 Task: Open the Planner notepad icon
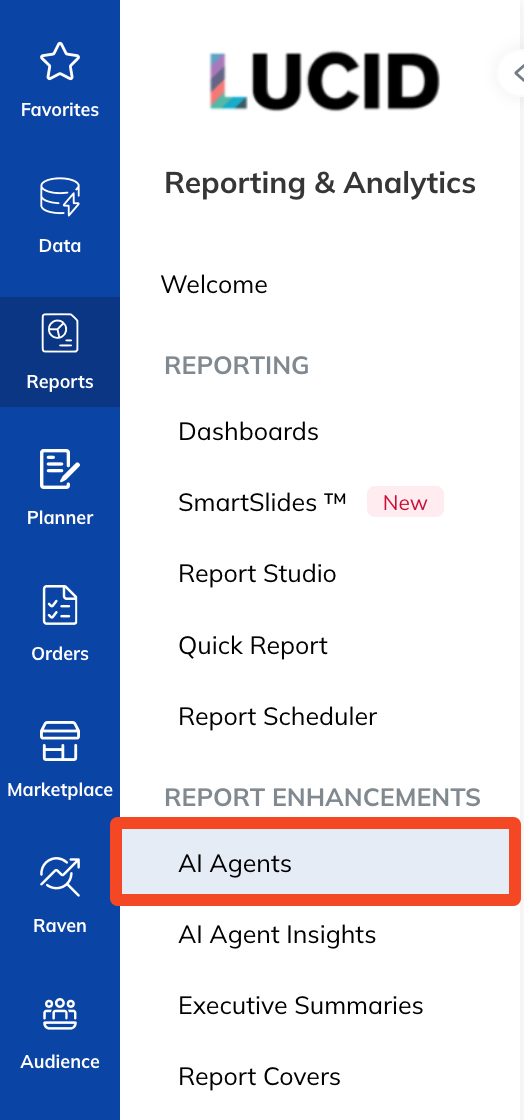click(60, 469)
